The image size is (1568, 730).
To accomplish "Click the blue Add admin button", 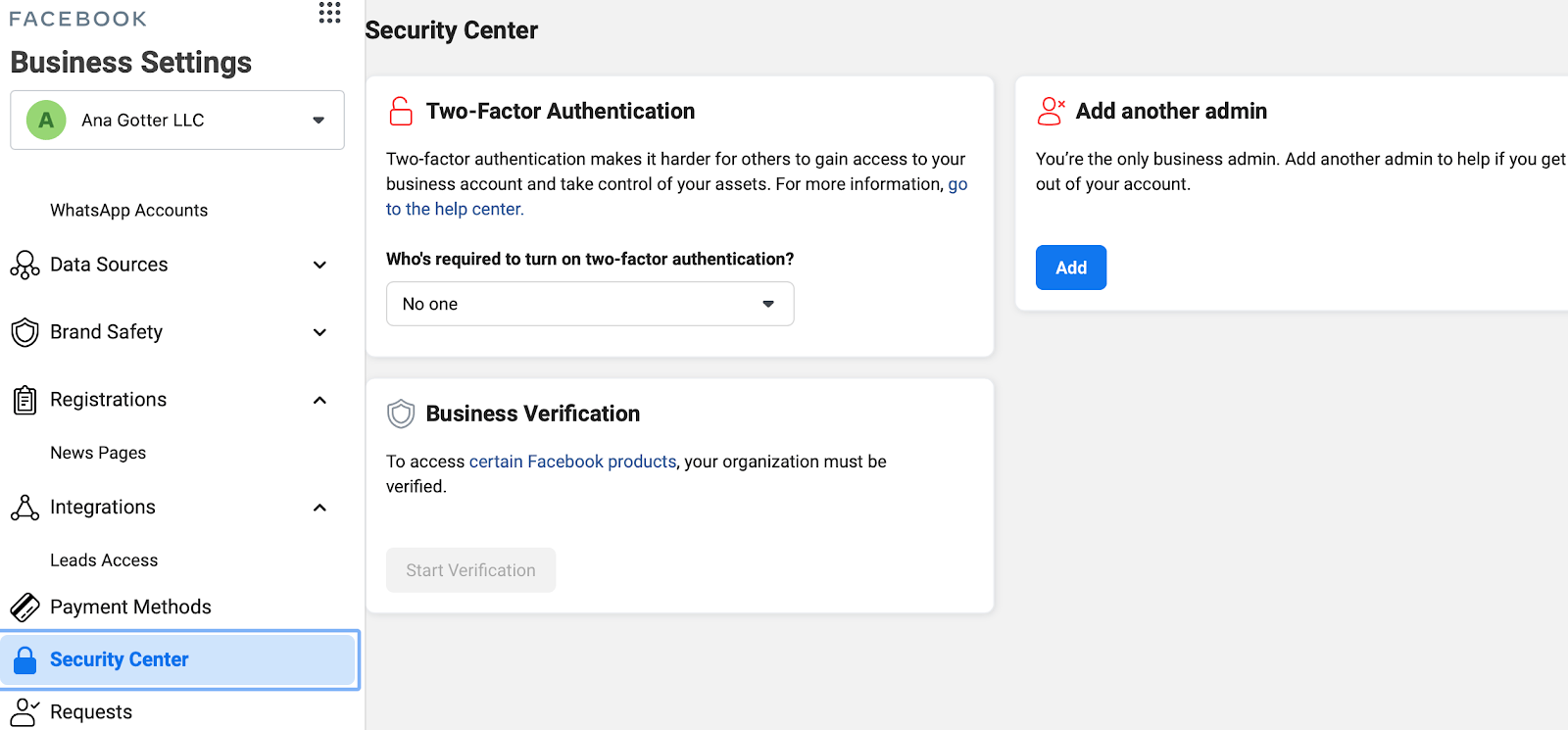I will point(1071,268).
